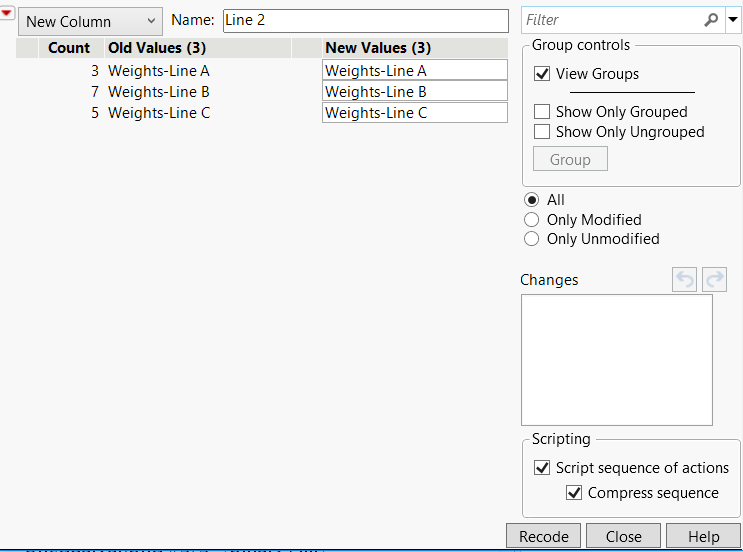Enable Show Only Grouped checkbox
The image size is (743, 552).
click(x=543, y=112)
